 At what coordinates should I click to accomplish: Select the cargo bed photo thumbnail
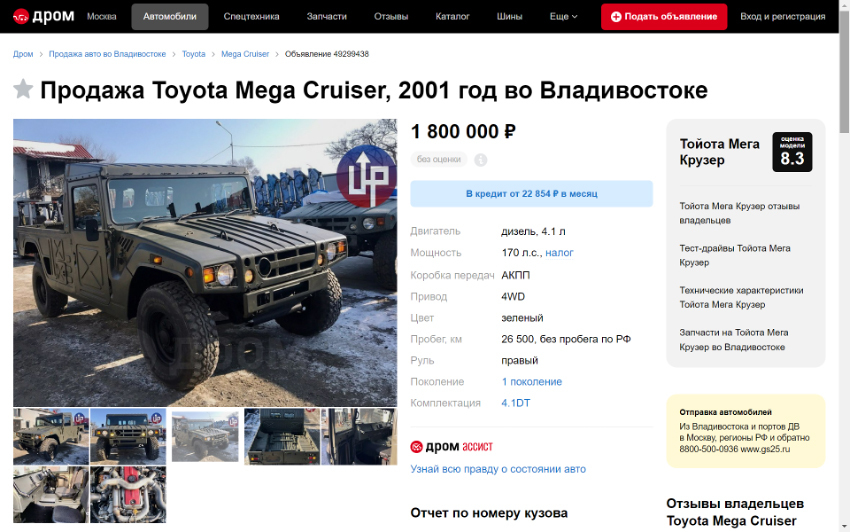tap(282, 437)
